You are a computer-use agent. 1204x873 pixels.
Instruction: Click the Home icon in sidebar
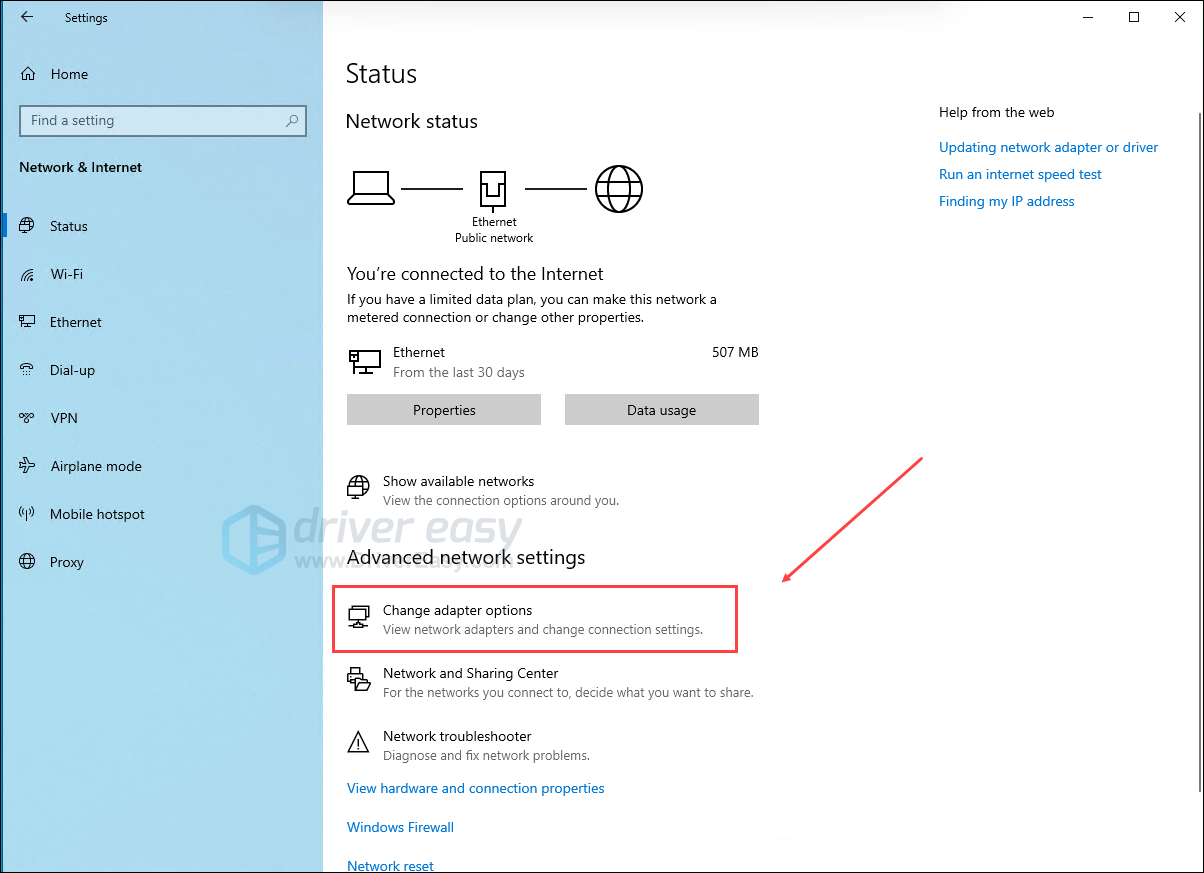[x=28, y=74]
